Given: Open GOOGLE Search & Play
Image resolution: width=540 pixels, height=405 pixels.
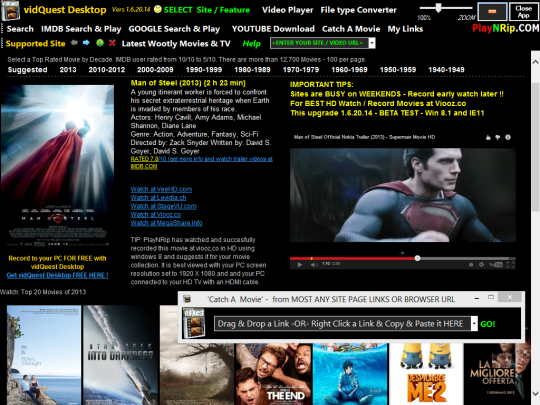Looking at the screenshot, I should pos(174,29).
